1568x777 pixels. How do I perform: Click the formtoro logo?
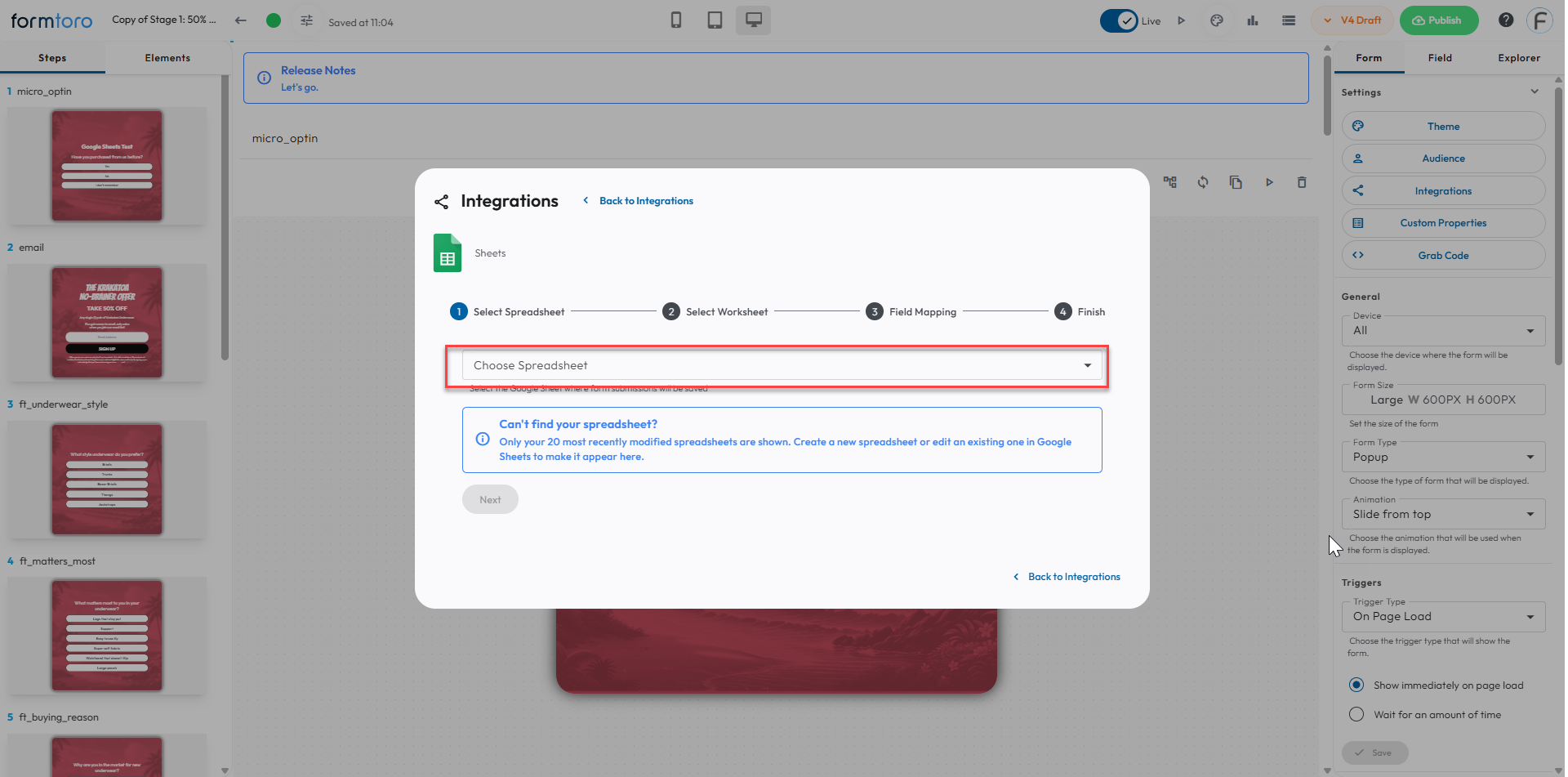tap(51, 20)
